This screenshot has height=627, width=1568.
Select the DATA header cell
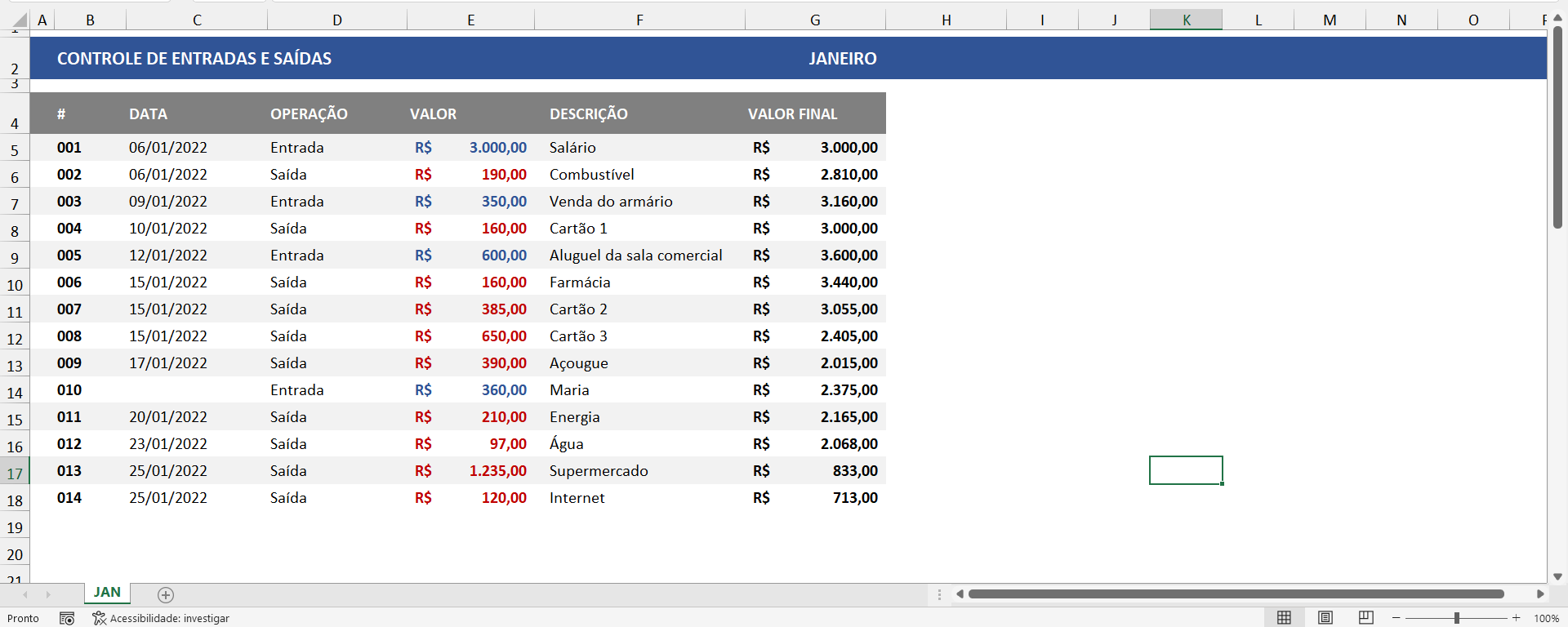coord(197,113)
